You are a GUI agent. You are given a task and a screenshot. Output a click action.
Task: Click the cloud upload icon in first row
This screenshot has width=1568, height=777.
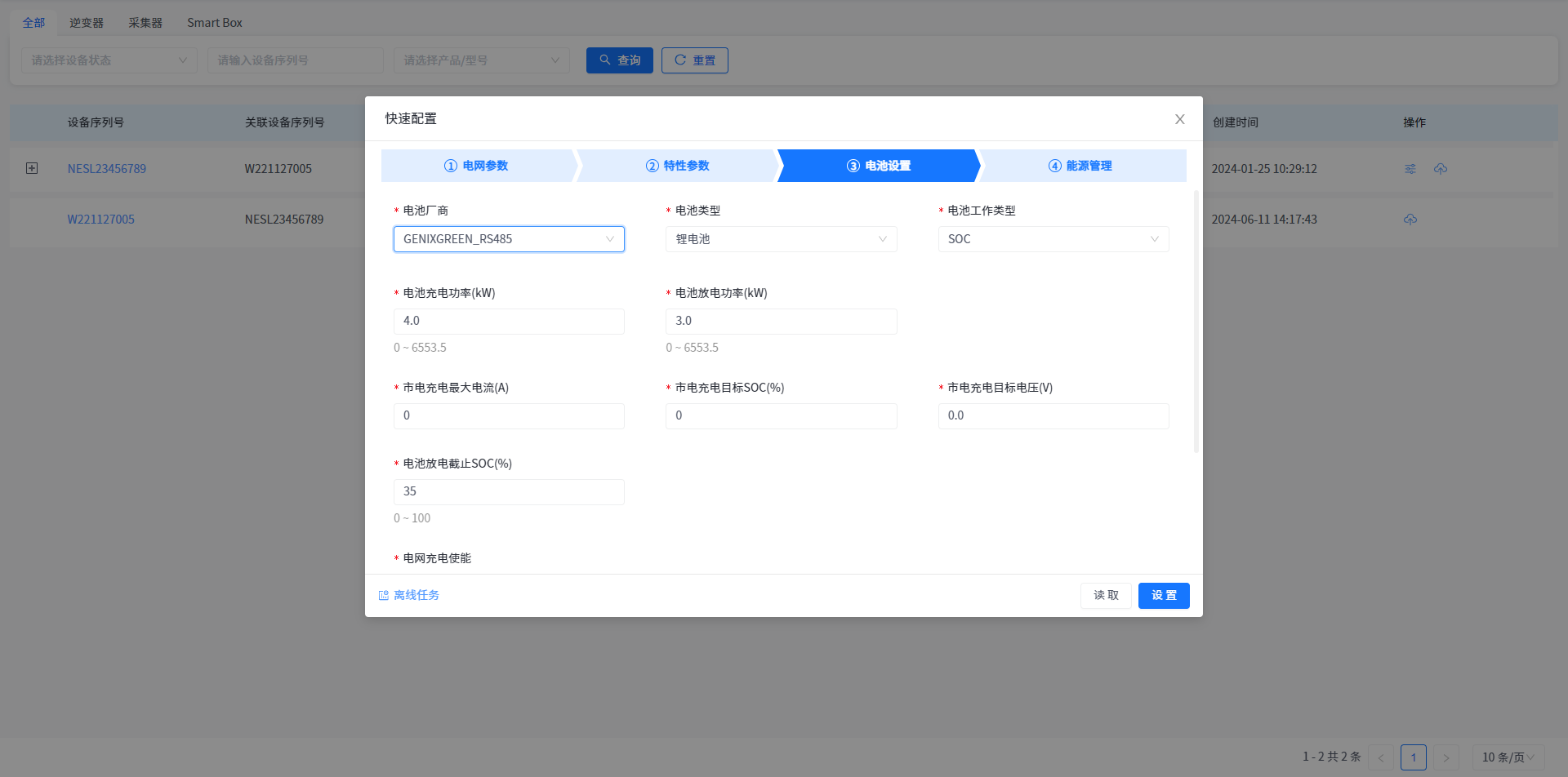(x=1441, y=169)
